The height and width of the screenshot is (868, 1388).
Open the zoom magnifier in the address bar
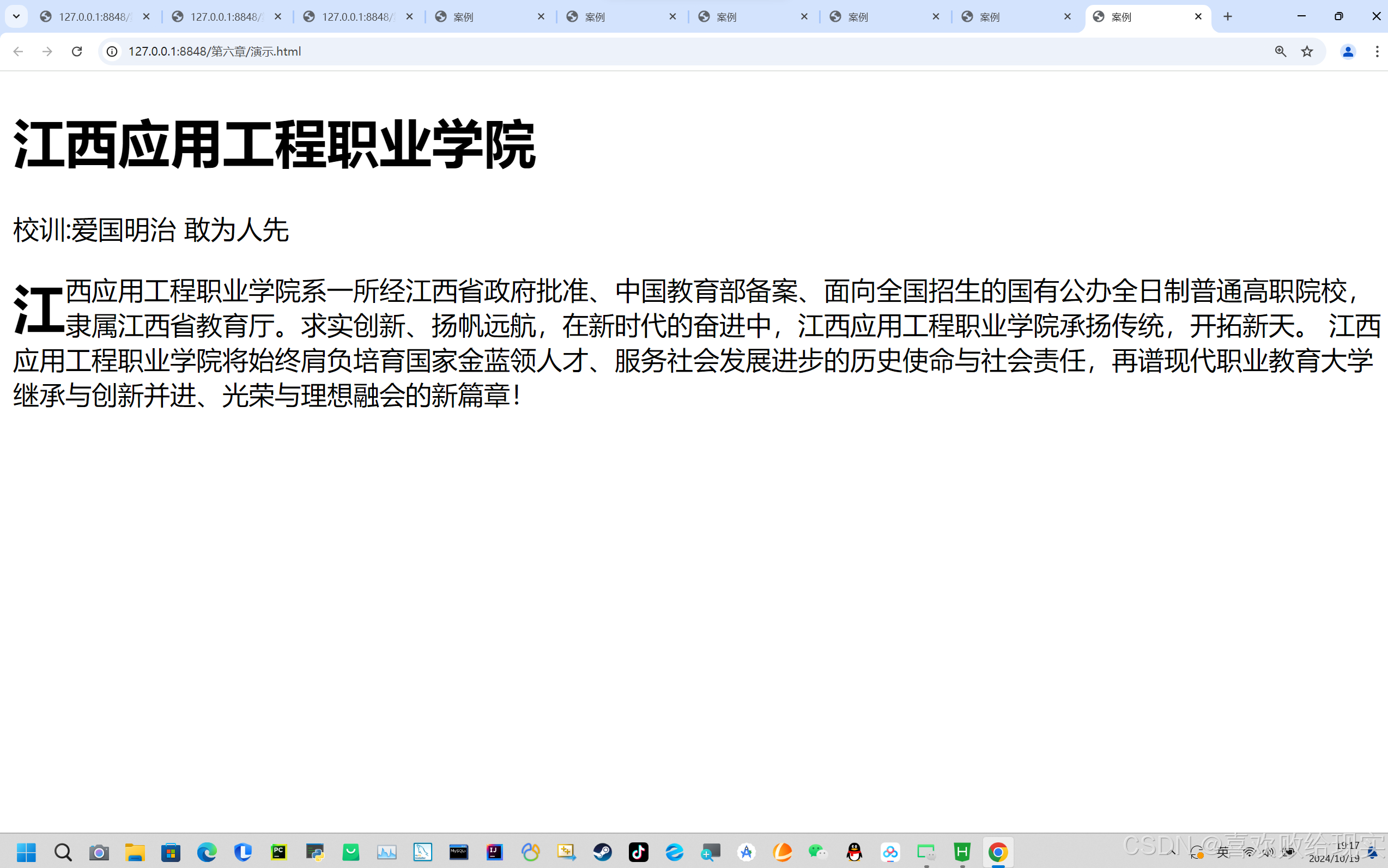point(1280,52)
